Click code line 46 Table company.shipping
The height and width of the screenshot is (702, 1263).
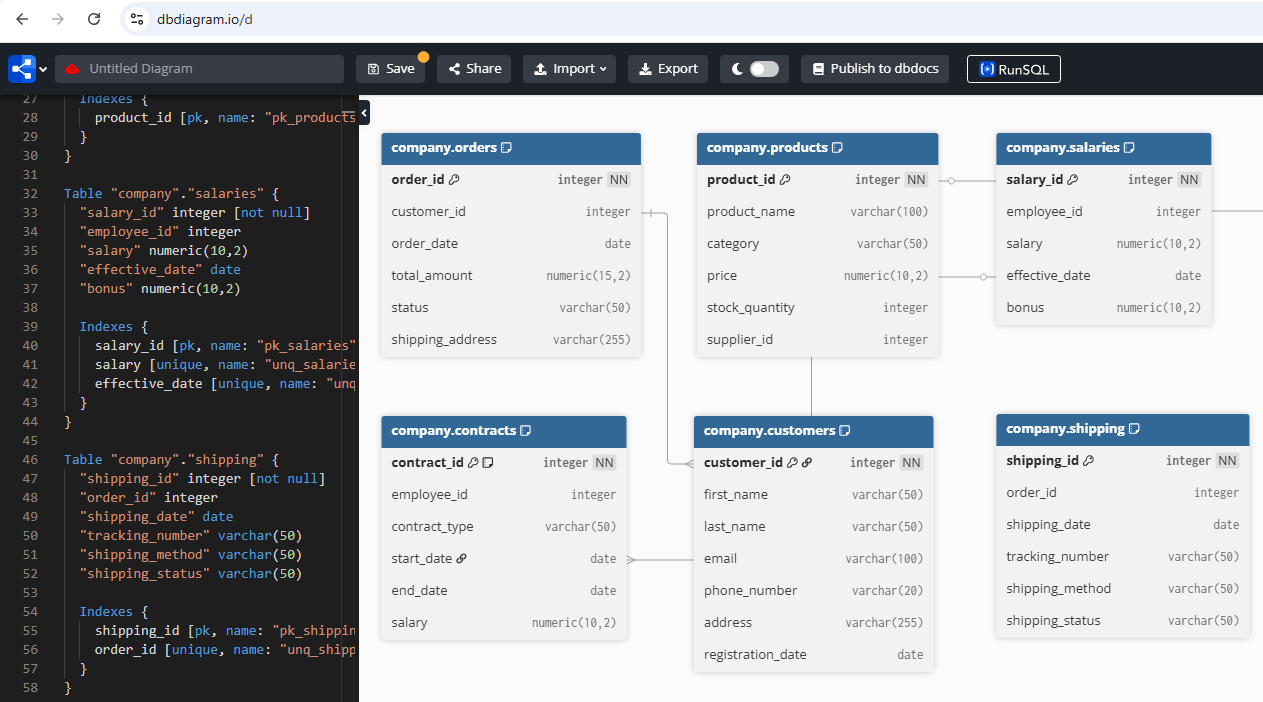point(170,460)
